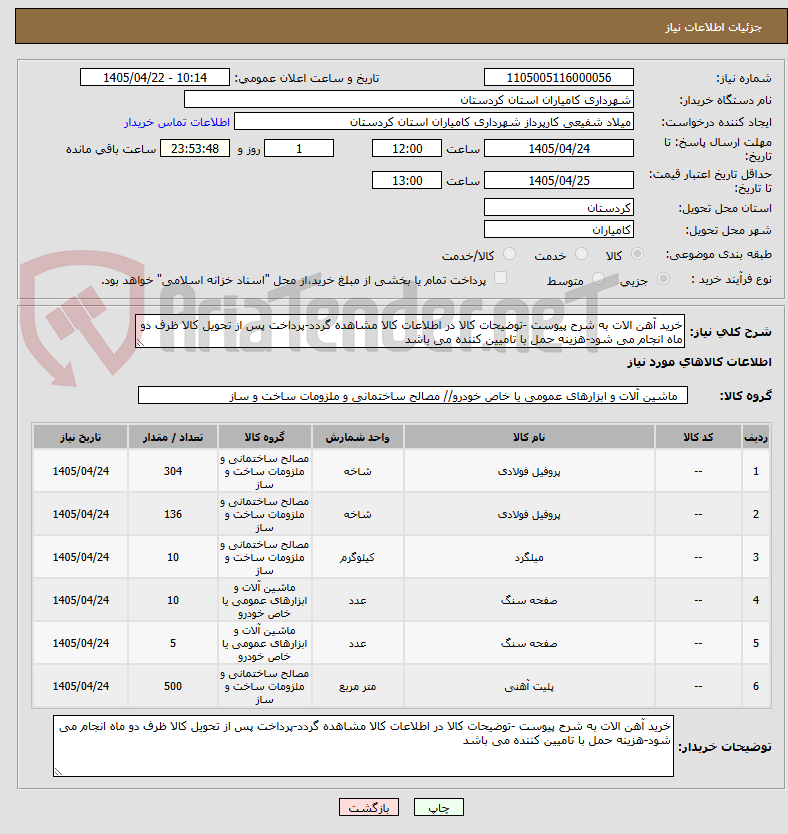Viewport: 788px width, 834px height.
Task: Click the متر مربع unit cell
Action: (x=357, y=686)
